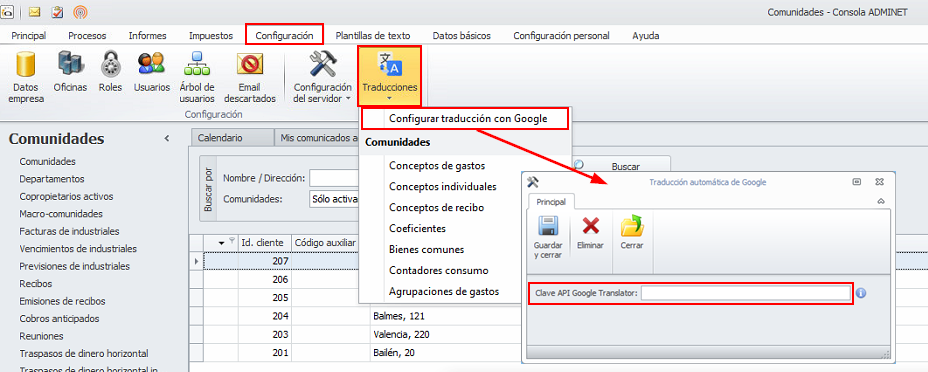Choose Contadores consumo menu item
The image size is (928, 372).
pyautogui.click(x=439, y=270)
